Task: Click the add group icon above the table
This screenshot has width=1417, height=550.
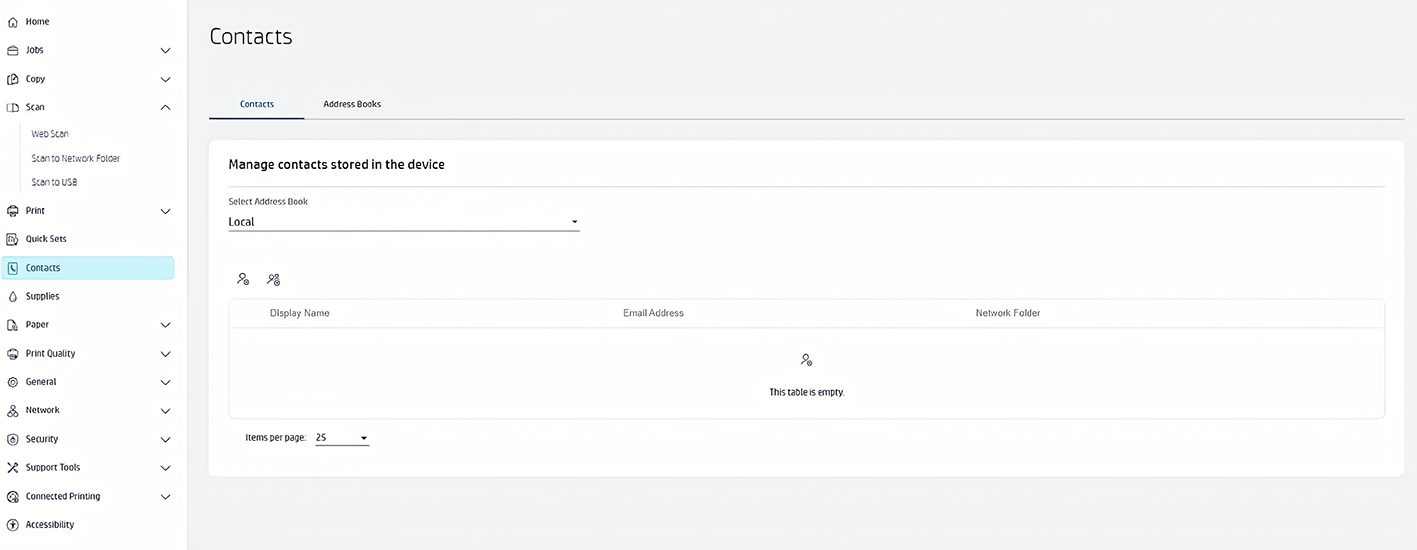Action: coord(273,280)
